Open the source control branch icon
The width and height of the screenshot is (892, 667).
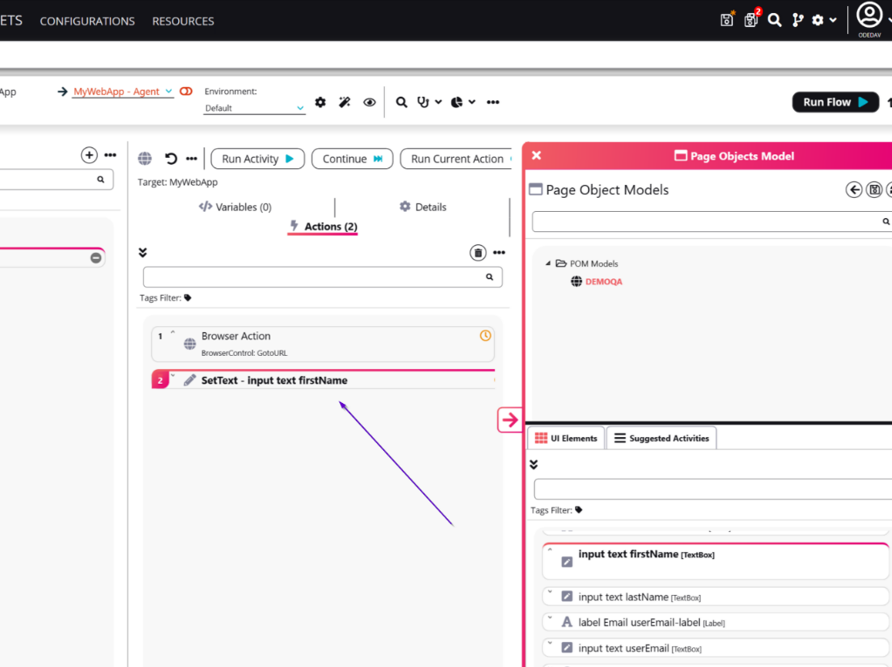797,20
